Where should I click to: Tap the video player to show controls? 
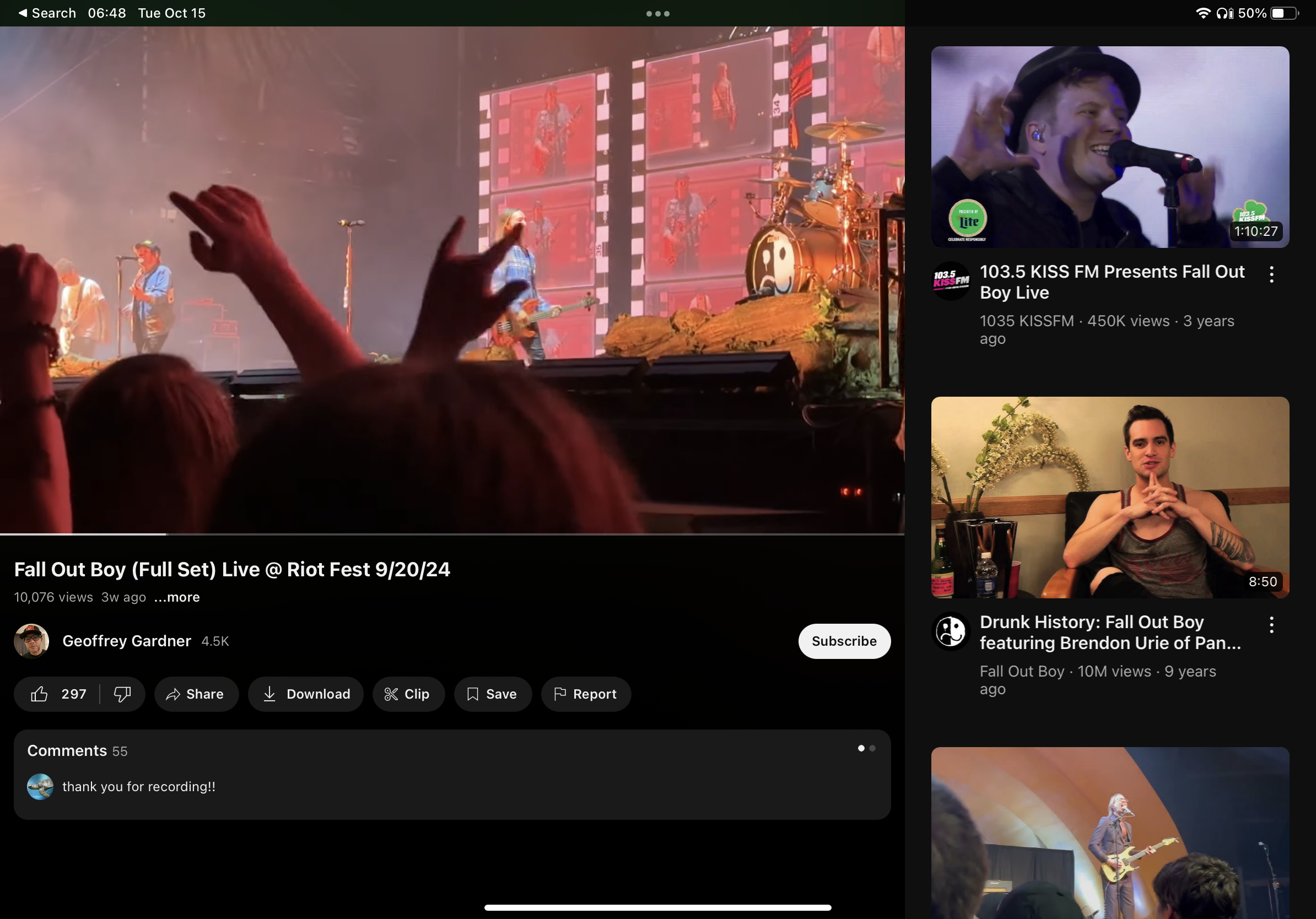coord(452,279)
